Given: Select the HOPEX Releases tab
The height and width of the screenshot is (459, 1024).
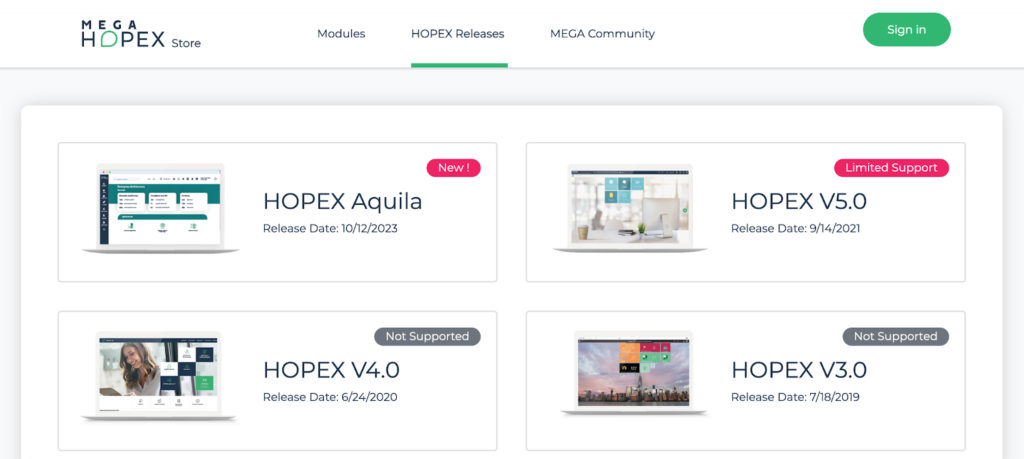Looking at the screenshot, I should click(x=458, y=34).
